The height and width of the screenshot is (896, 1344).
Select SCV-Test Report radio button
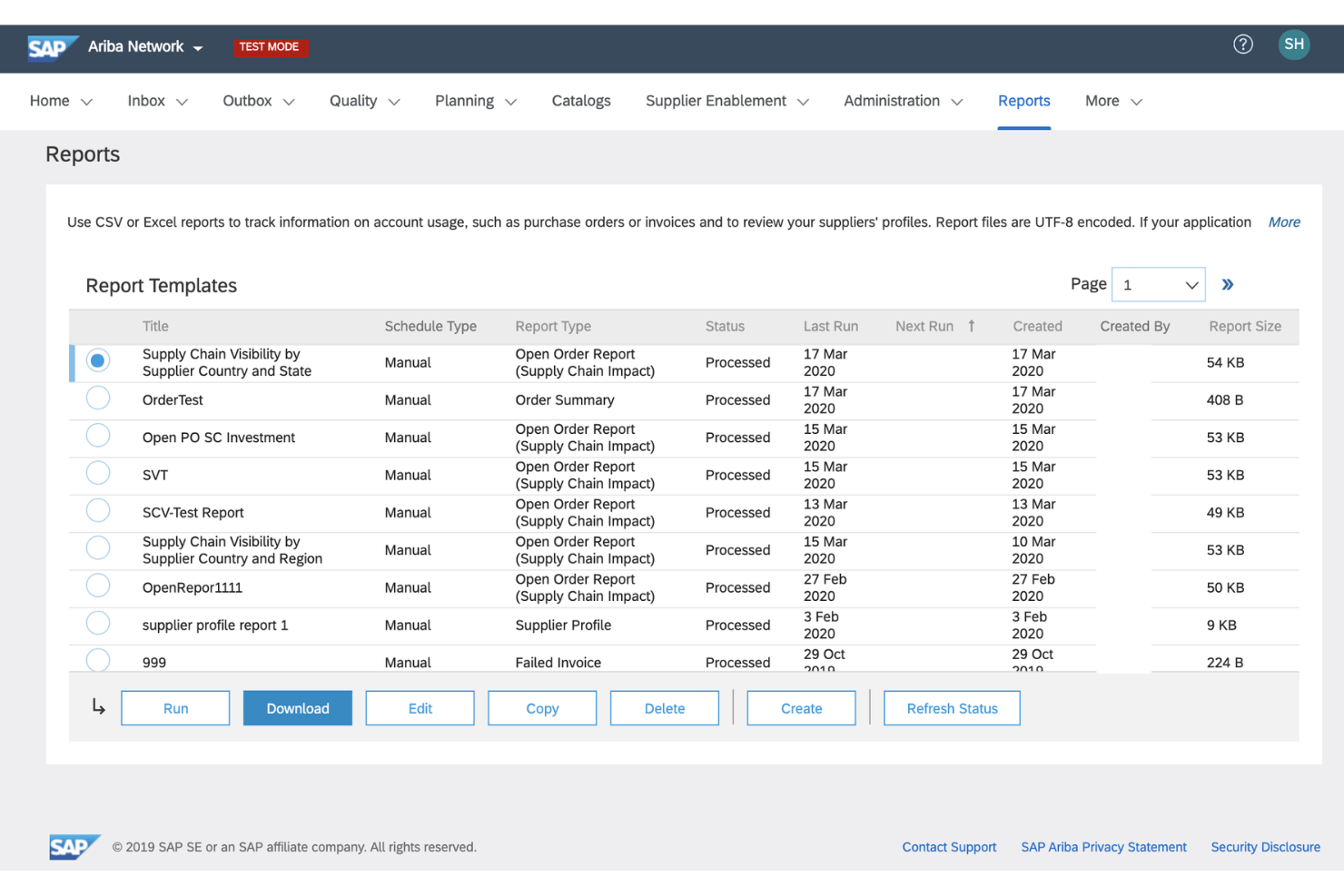coord(98,511)
